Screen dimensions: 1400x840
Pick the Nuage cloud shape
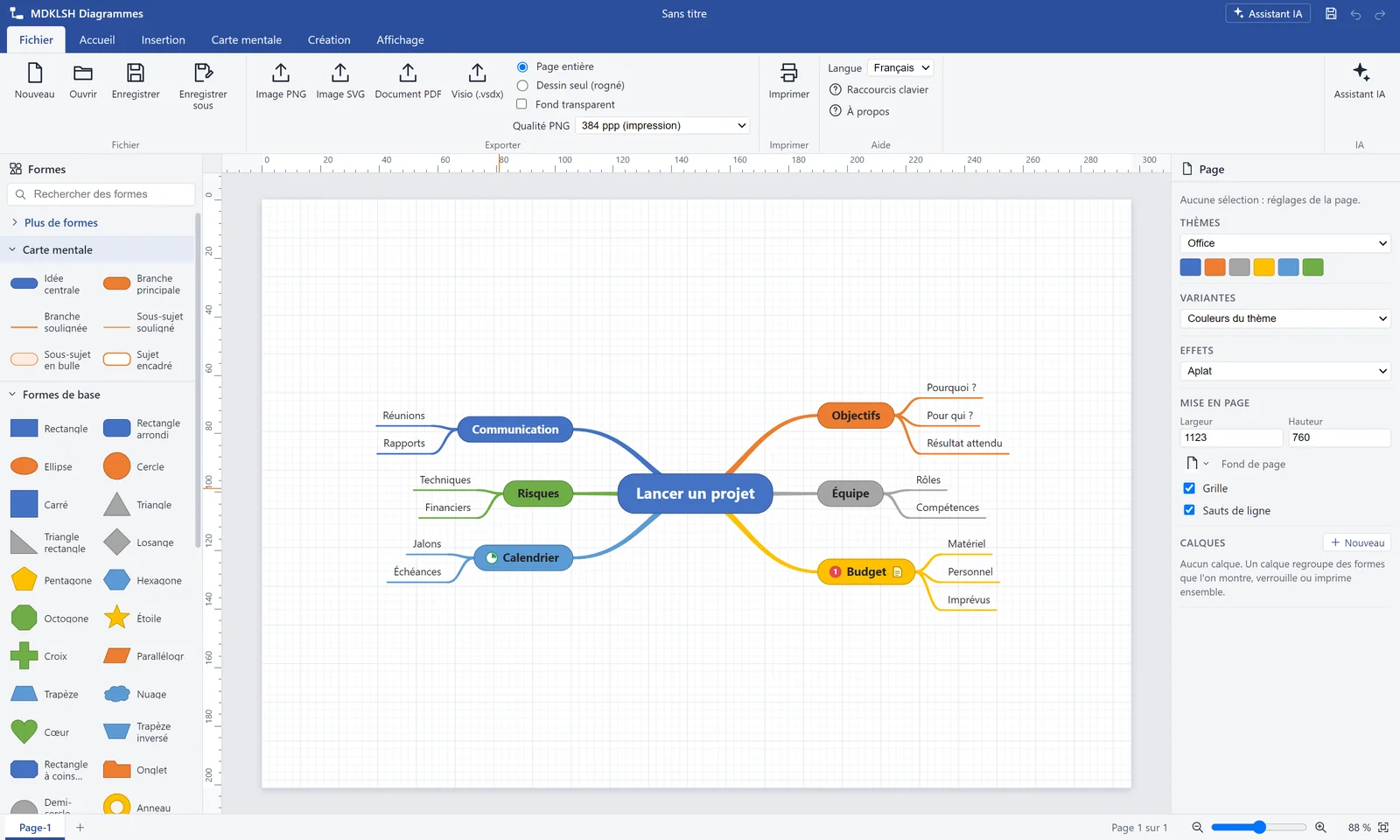[x=117, y=694]
